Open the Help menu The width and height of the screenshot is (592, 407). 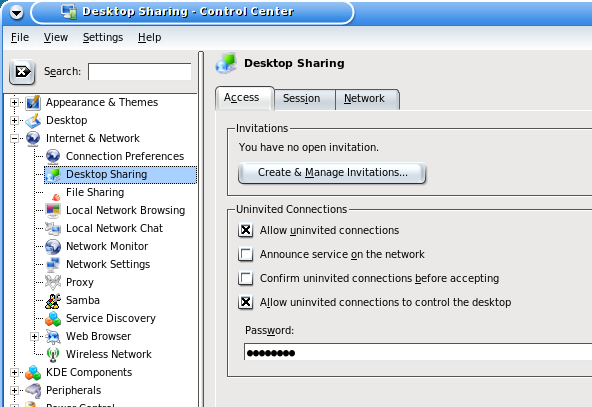pos(150,37)
